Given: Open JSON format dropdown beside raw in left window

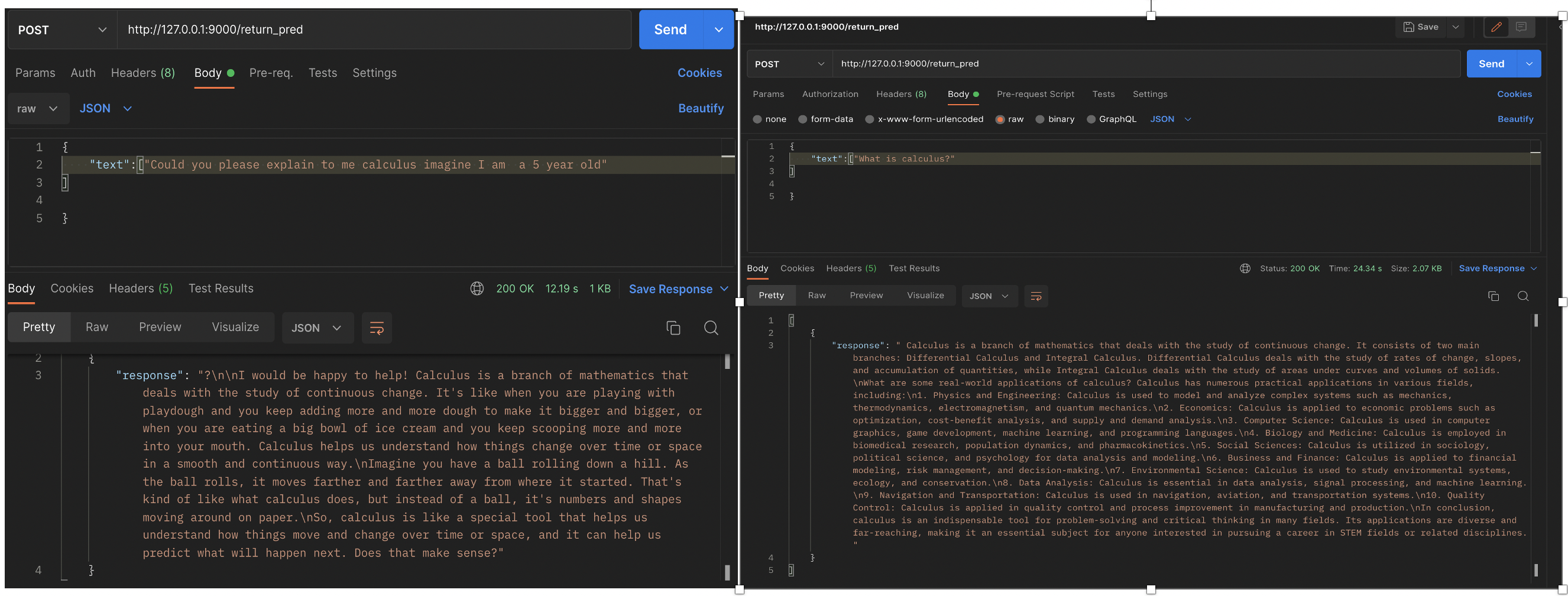Looking at the screenshot, I should click(x=105, y=108).
